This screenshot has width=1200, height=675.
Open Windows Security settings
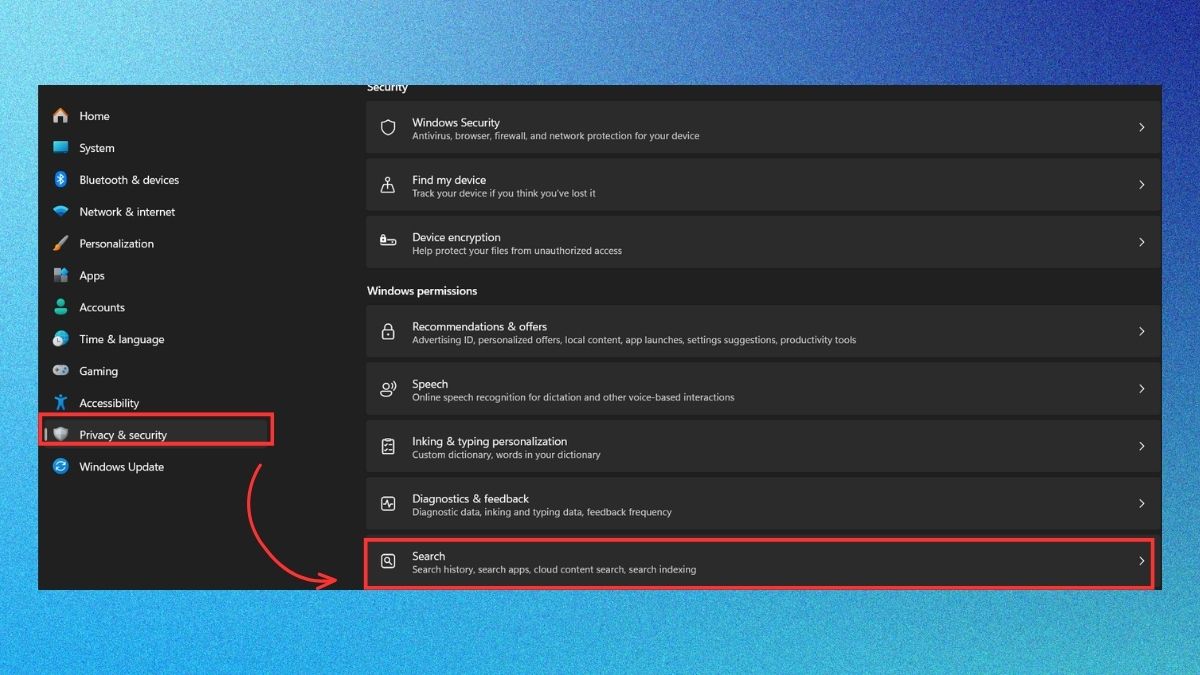pos(763,128)
